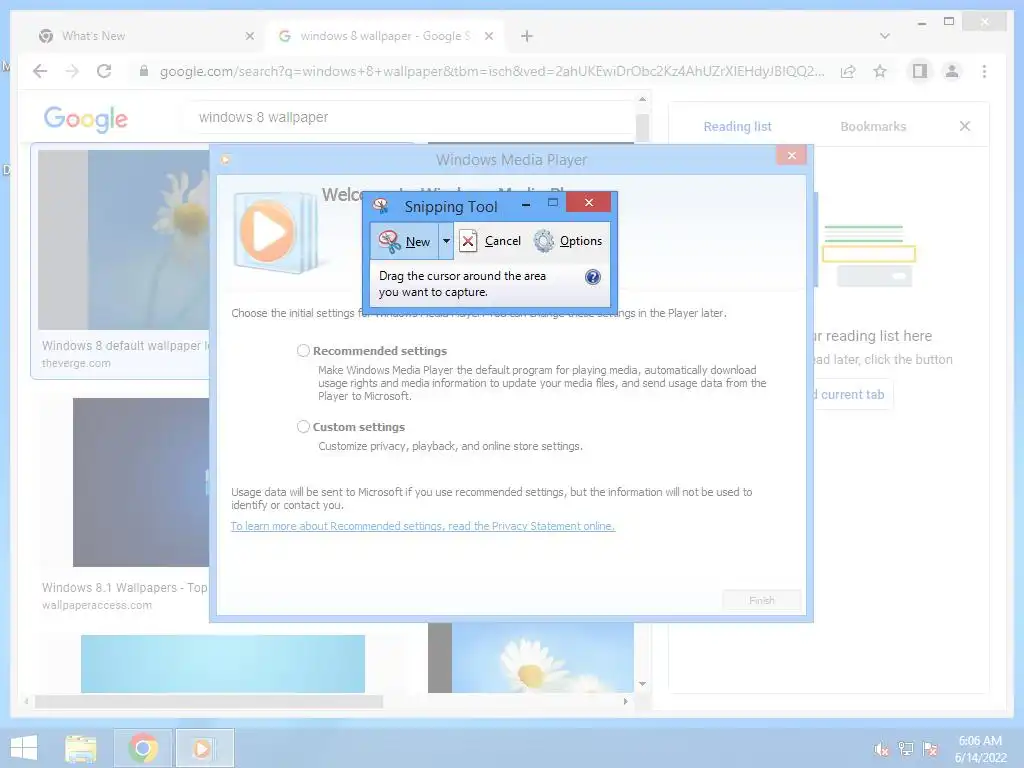Select Custom settings radio button
The width and height of the screenshot is (1024, 768).
pyautogui.click(x=303, y=426)
